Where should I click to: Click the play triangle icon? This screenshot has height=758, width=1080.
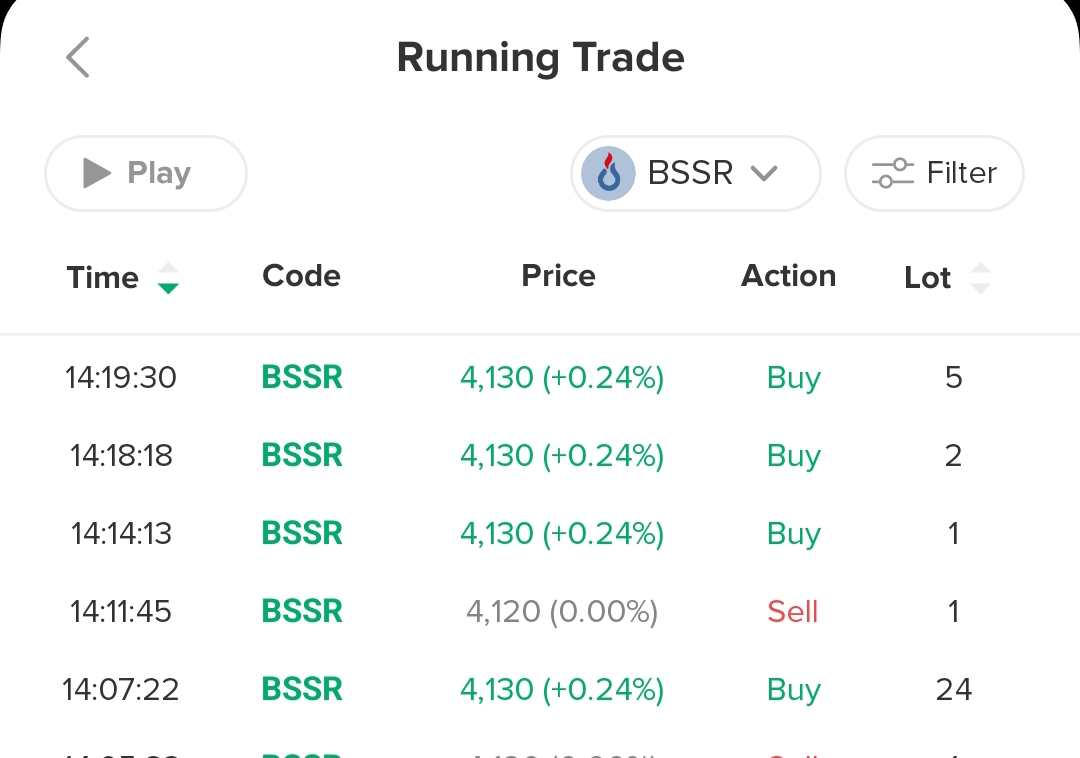pos(95,173)
